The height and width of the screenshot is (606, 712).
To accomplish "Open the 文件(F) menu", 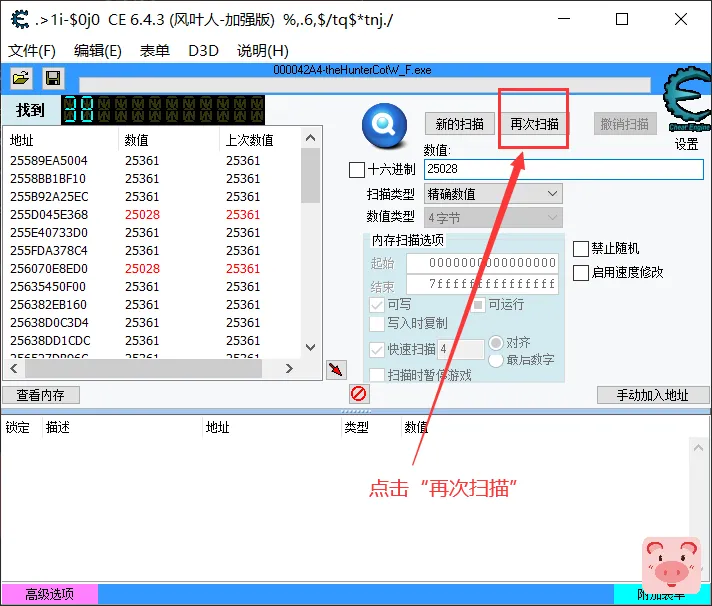I will pos(32,50).
